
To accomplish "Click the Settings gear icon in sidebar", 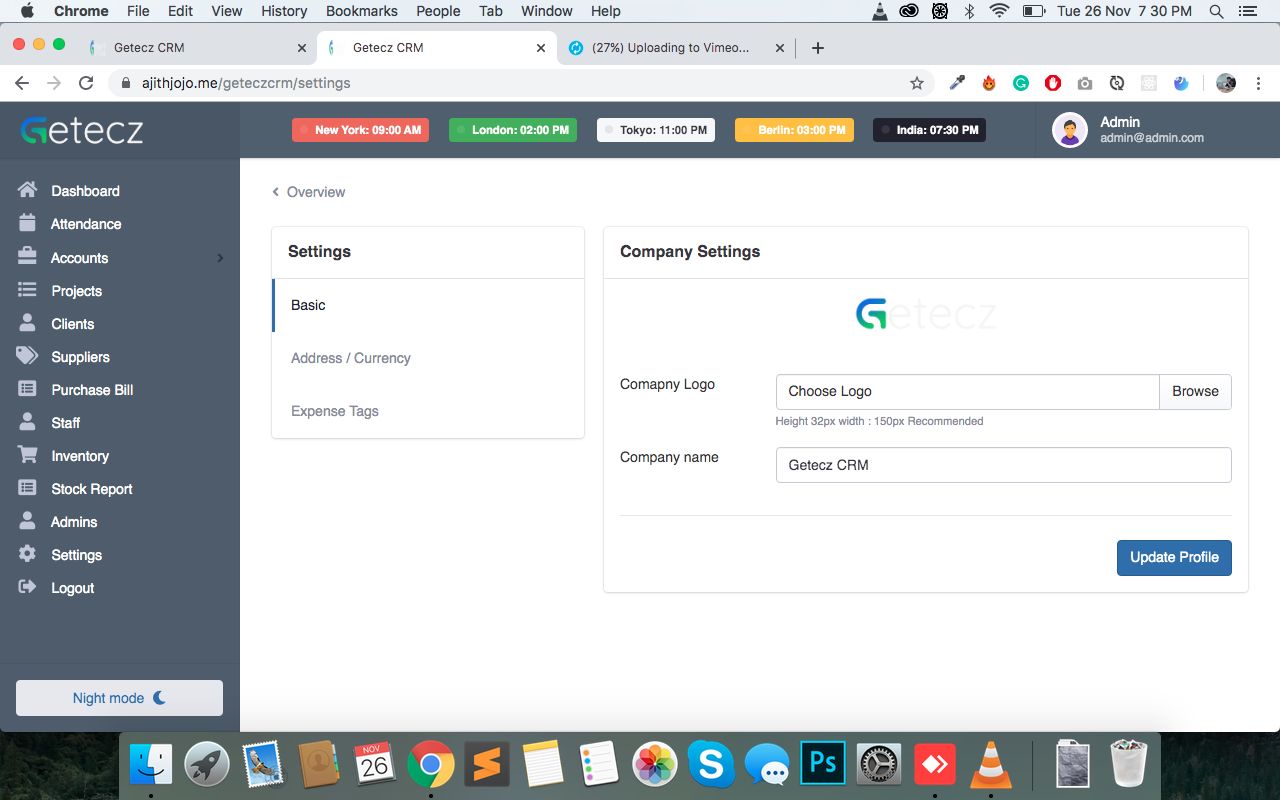I will coord(27,554).
